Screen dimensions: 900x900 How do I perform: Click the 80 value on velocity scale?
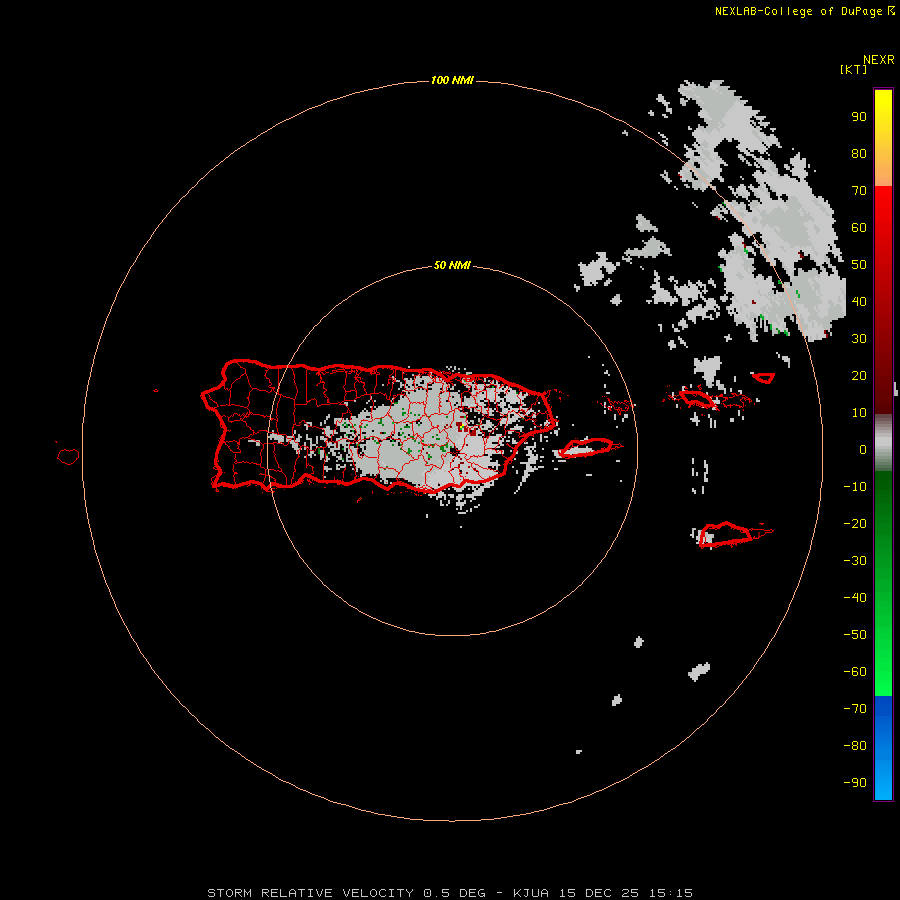(859, 153)
